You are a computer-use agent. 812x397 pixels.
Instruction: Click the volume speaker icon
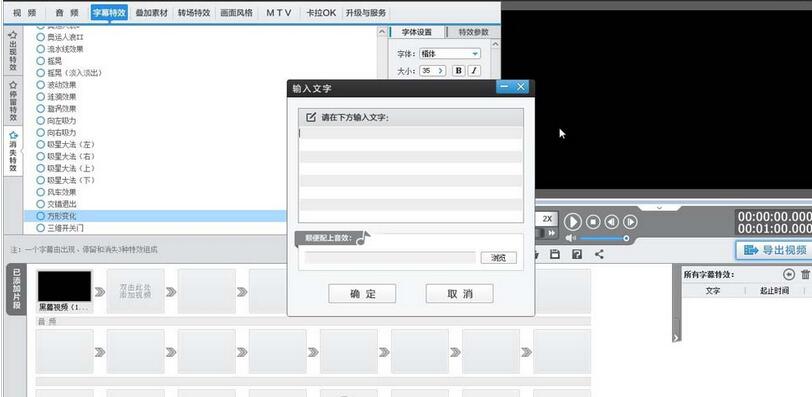pos(570,238)
